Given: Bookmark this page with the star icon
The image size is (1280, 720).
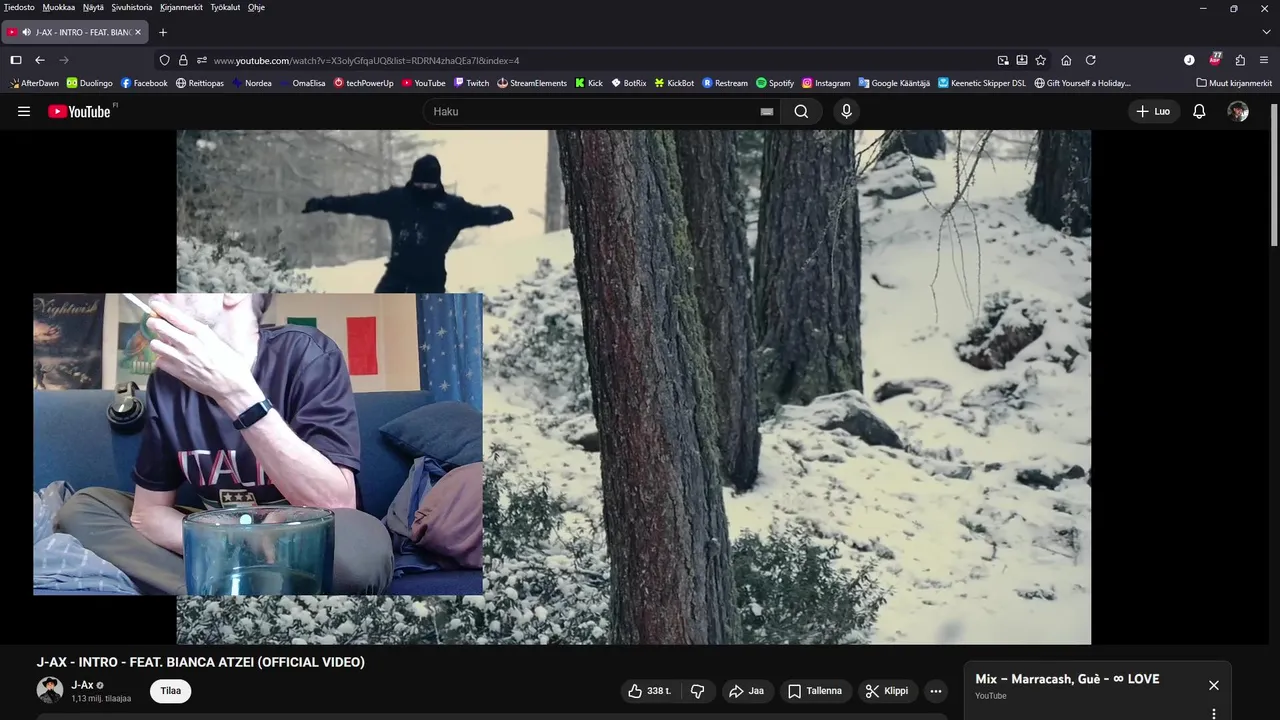Looking at the screenshot, I should coord(1040,60).
